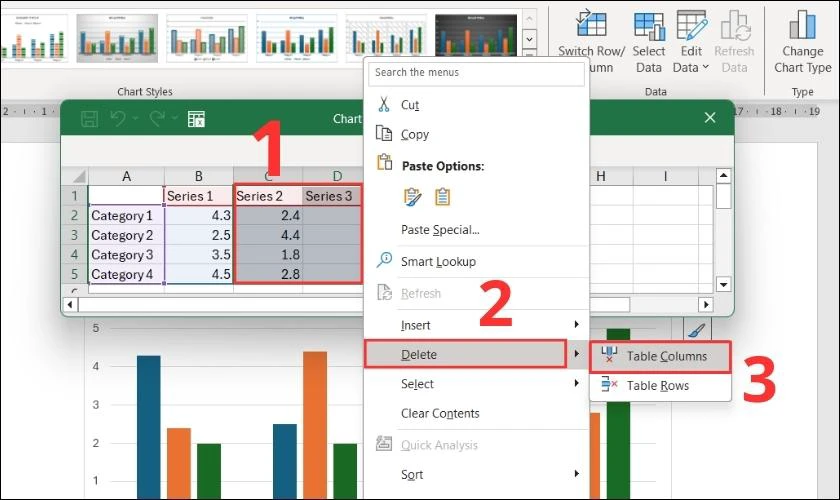Choose Paste Special from the context menu
The width and height of the screenshot is (840, 500).
coord(440,230)
